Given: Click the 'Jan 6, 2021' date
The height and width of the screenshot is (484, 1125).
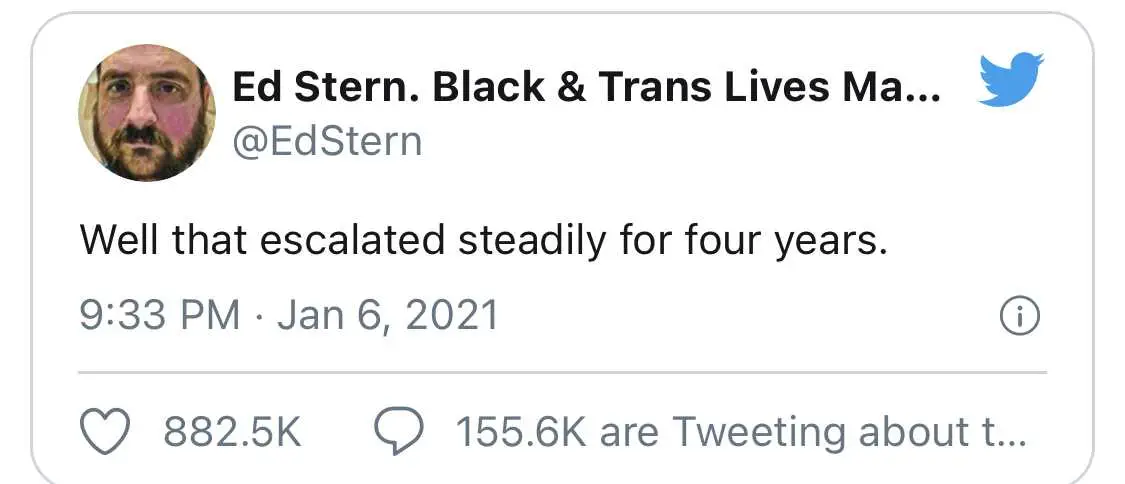Looking at the screenshot, I should [x=387, y=315].
